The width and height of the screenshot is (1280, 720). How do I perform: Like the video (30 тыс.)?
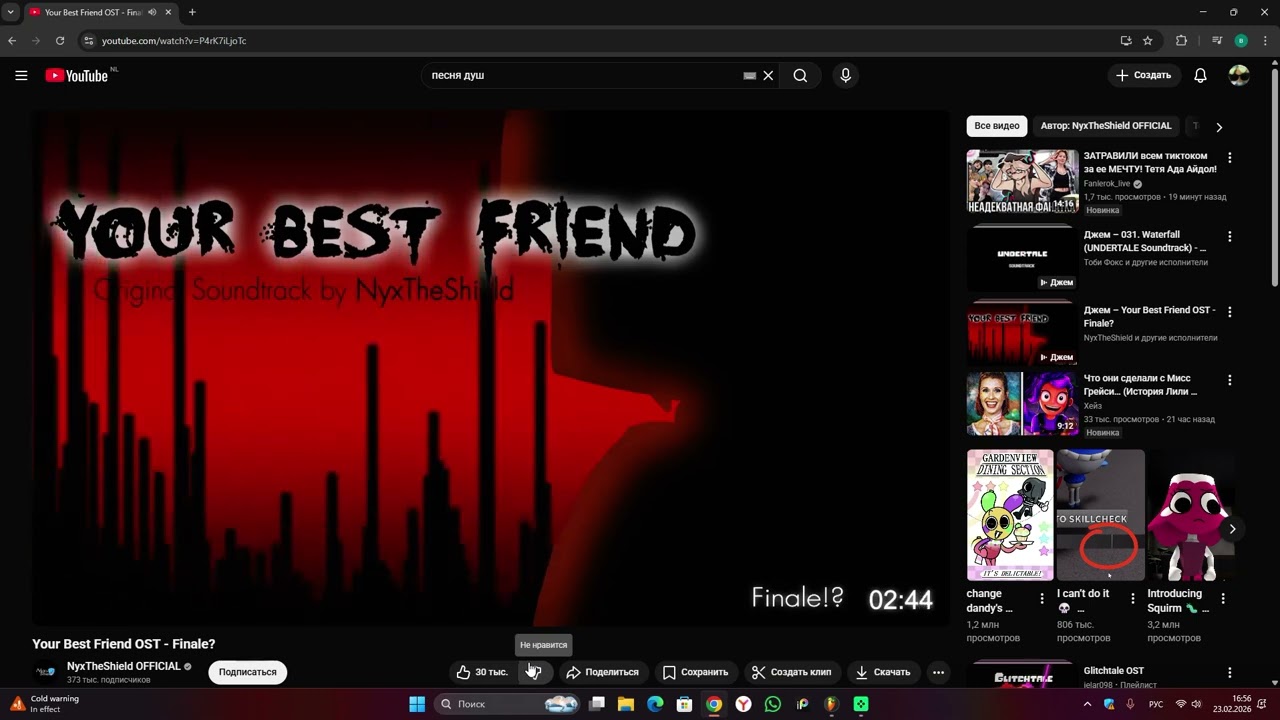pos(483,672)
